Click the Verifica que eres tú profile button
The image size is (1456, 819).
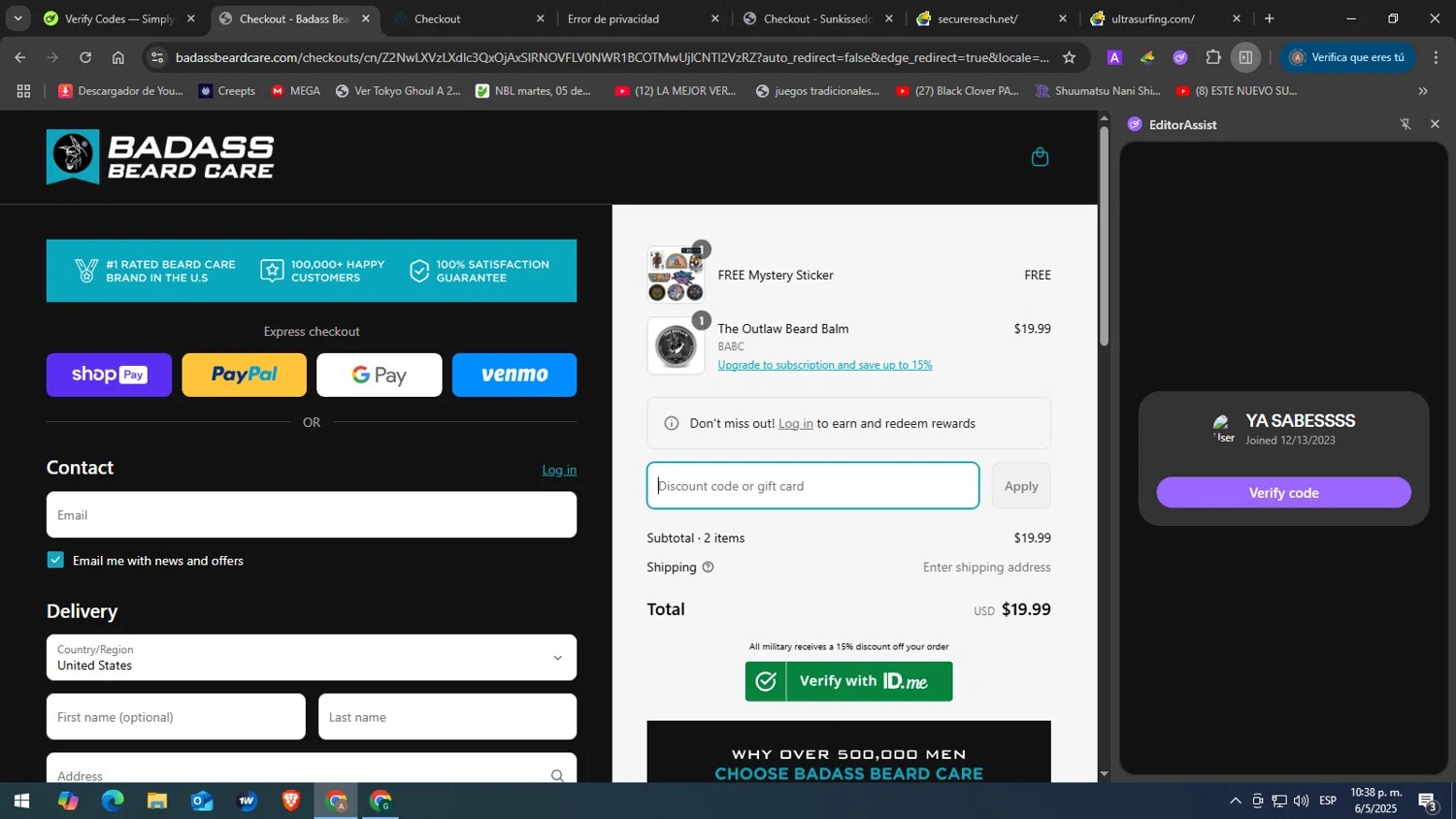(x=1346, y=57)
